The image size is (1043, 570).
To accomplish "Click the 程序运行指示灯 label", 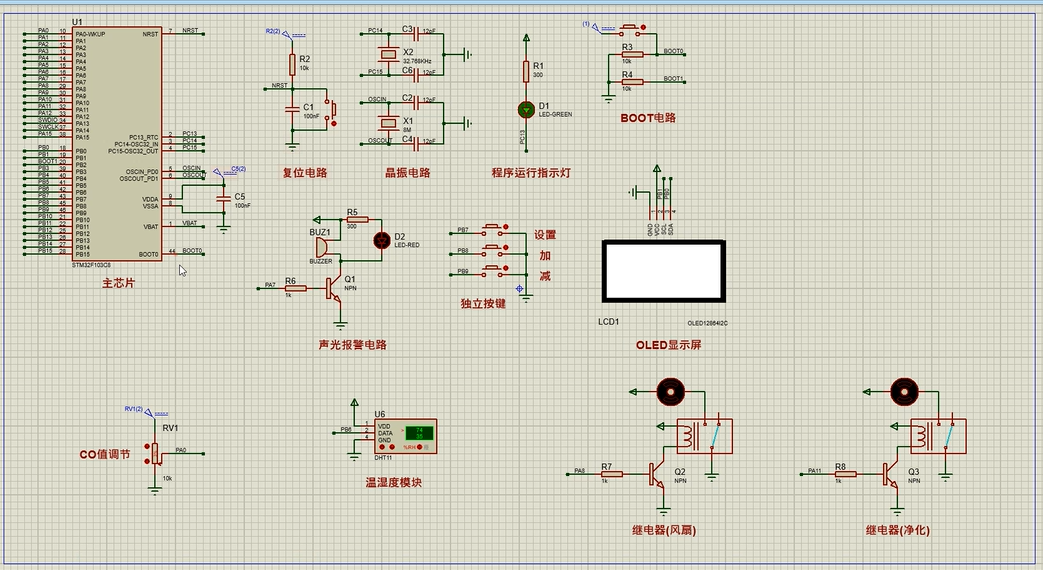I will [x=531, y=173].
